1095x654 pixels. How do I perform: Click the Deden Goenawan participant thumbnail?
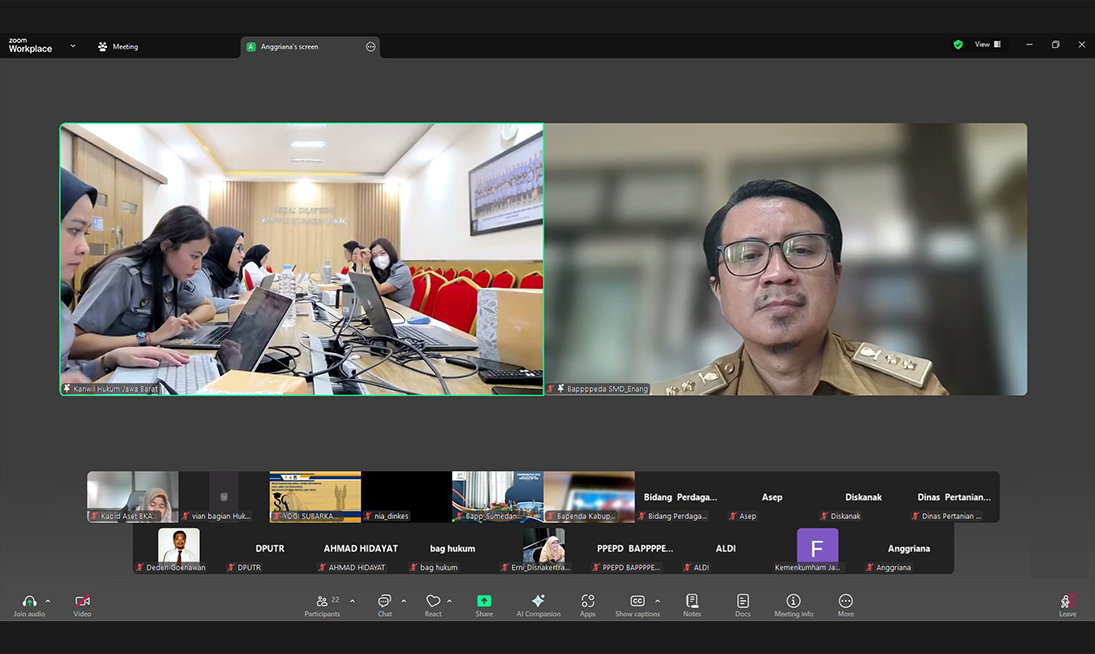tap(178, 549)
